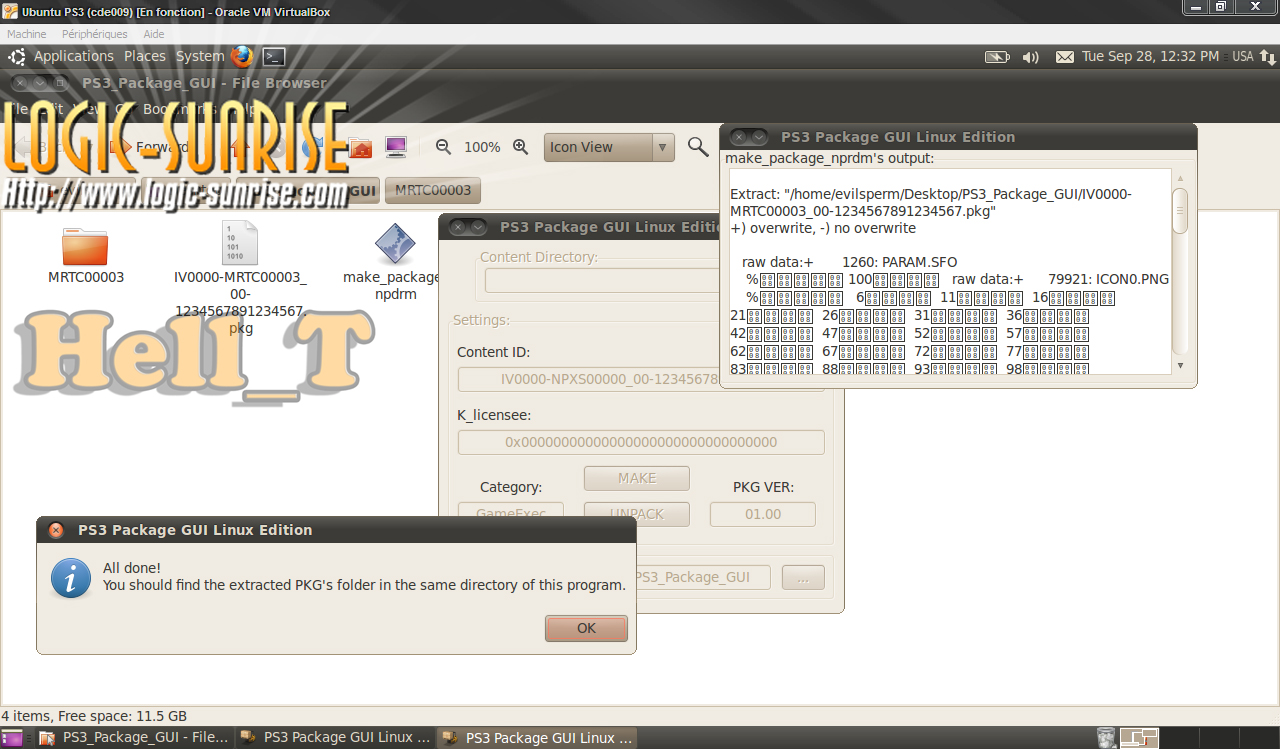Open the Places menu
This screenshot has width=1280, height=749.
coord(145,57)
